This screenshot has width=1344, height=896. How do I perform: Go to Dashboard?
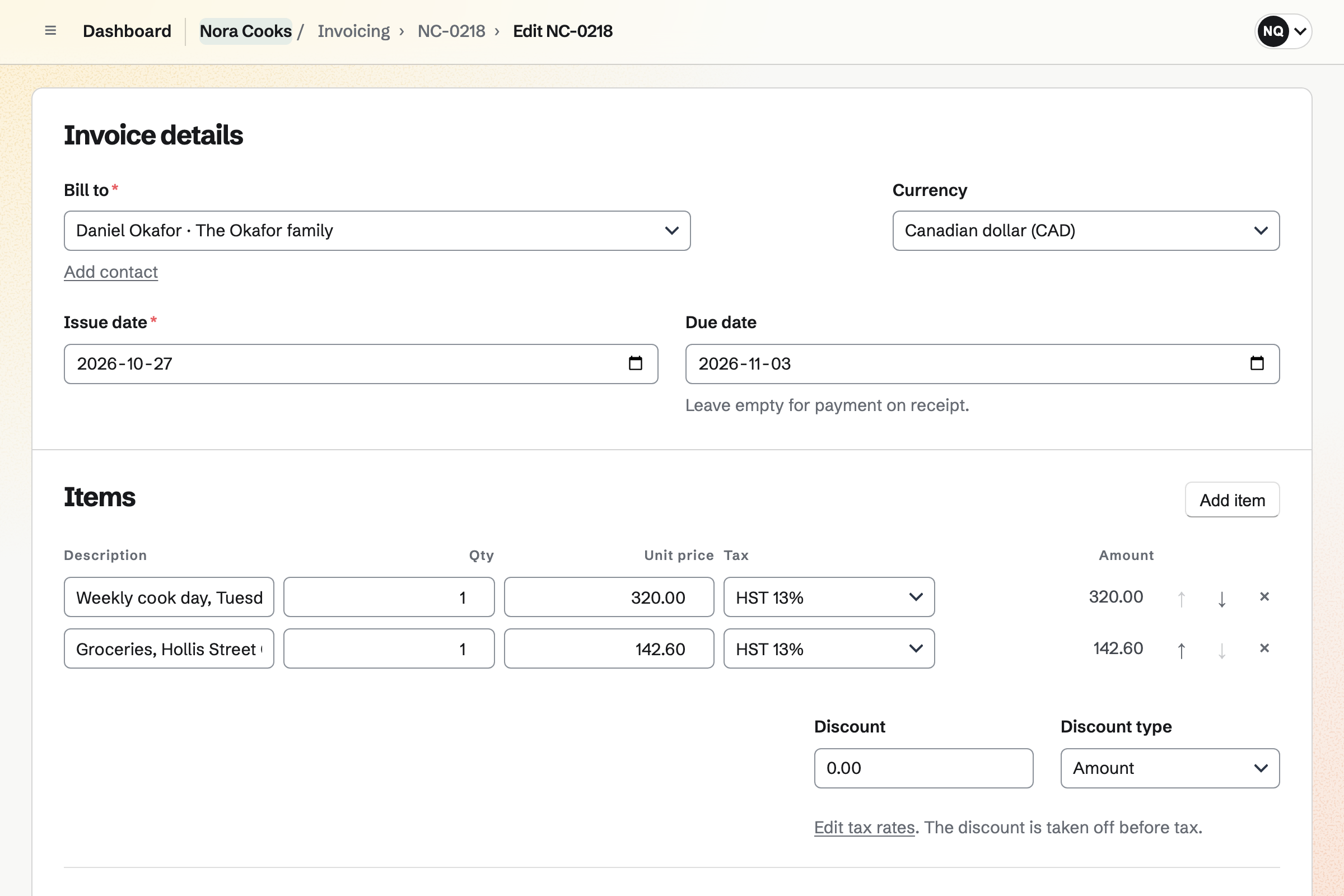coord(127,31)
